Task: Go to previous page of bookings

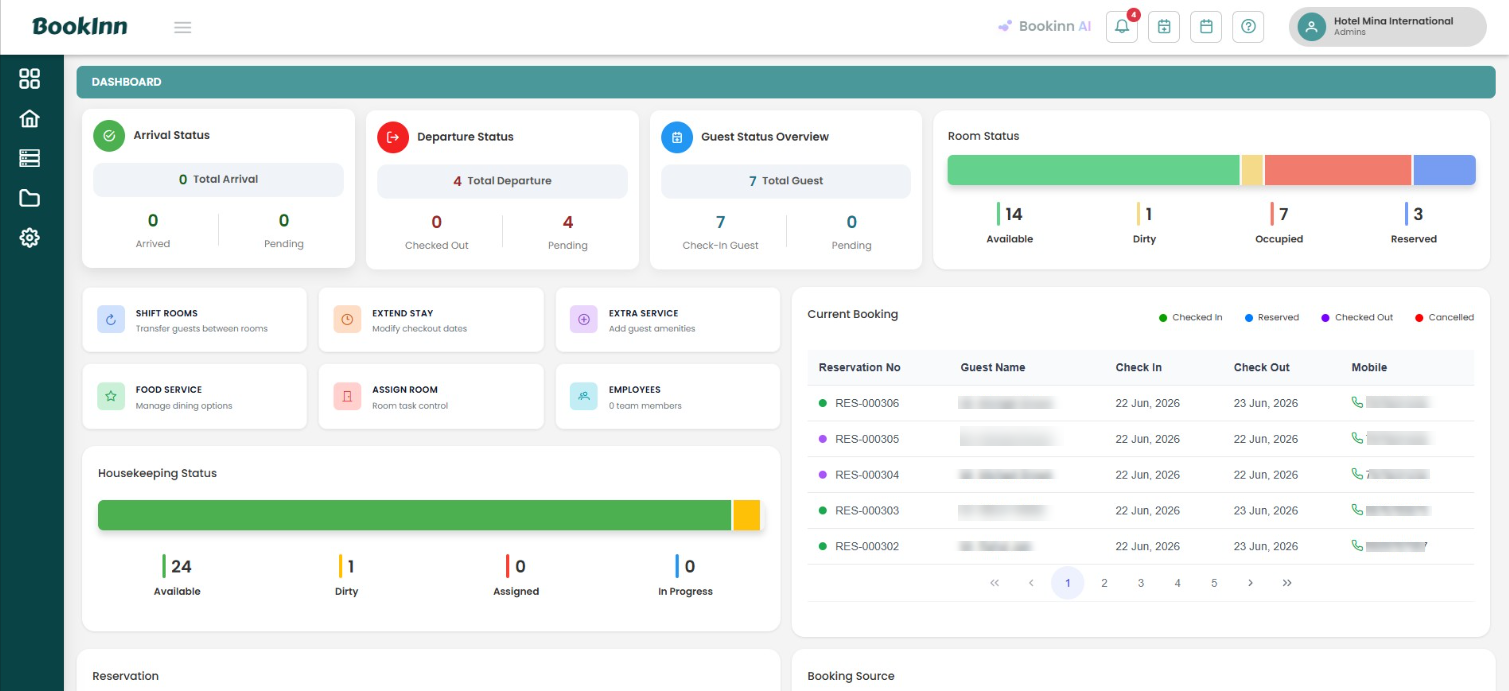Action: [x=1031, y=583]
